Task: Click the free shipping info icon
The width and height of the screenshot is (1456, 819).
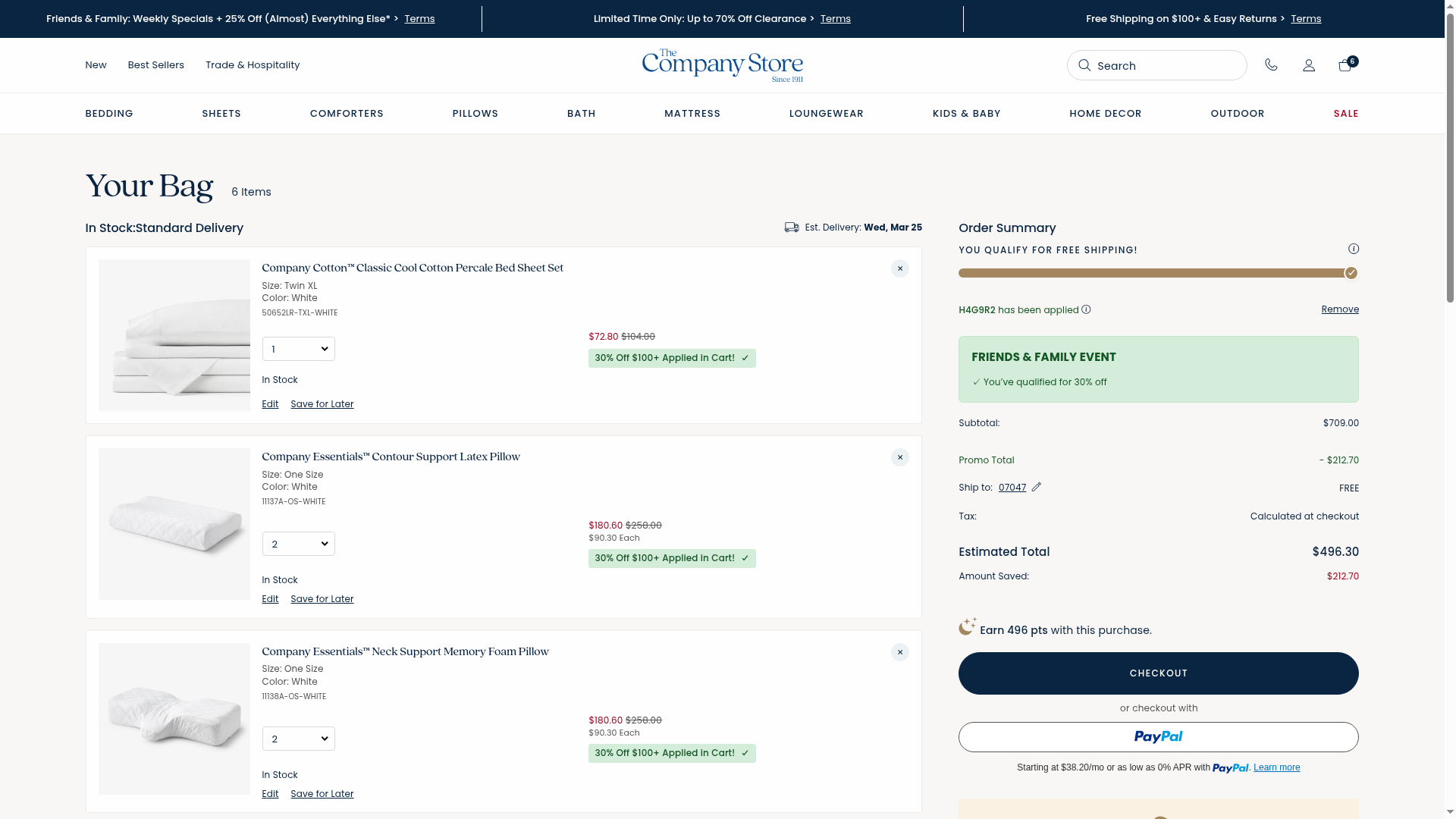Action: point(1354,249)
